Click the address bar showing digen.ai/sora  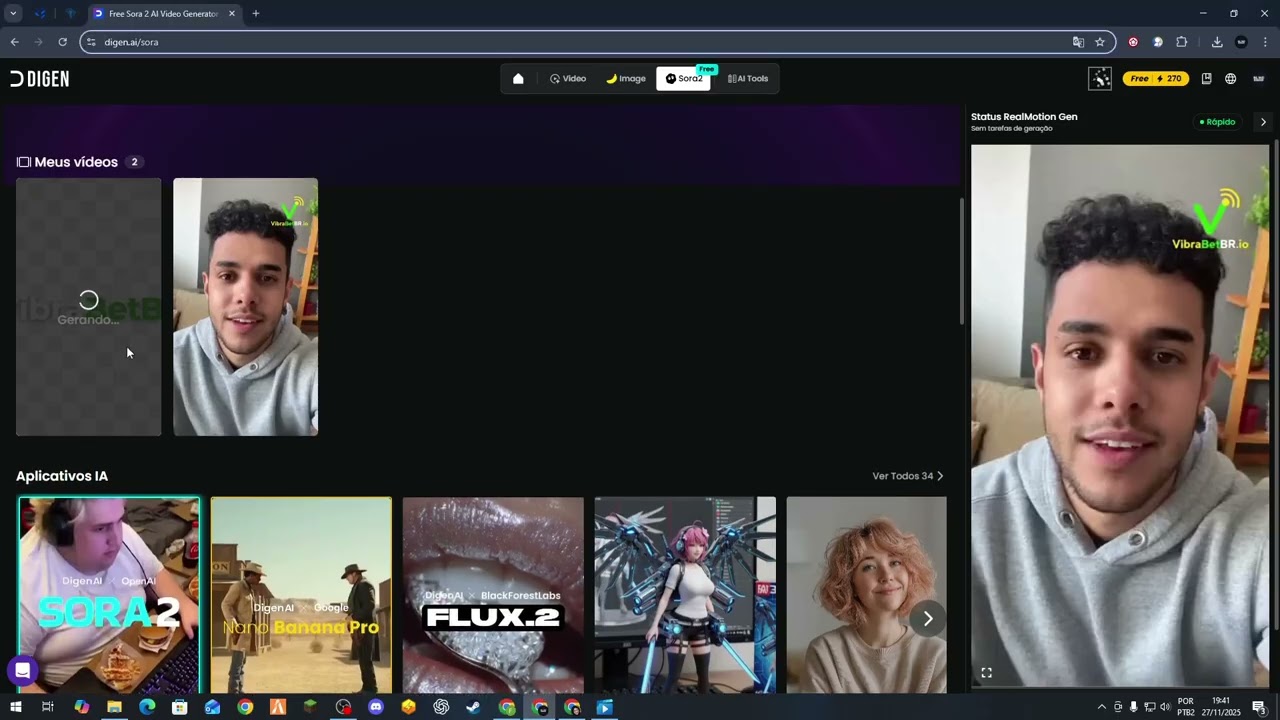pyautogui.click(x=596, y=42)
